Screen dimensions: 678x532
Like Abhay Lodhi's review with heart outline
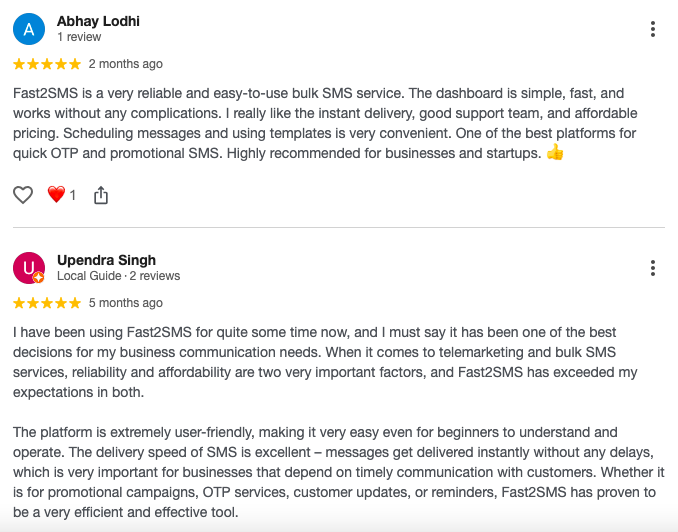point(23,195)
